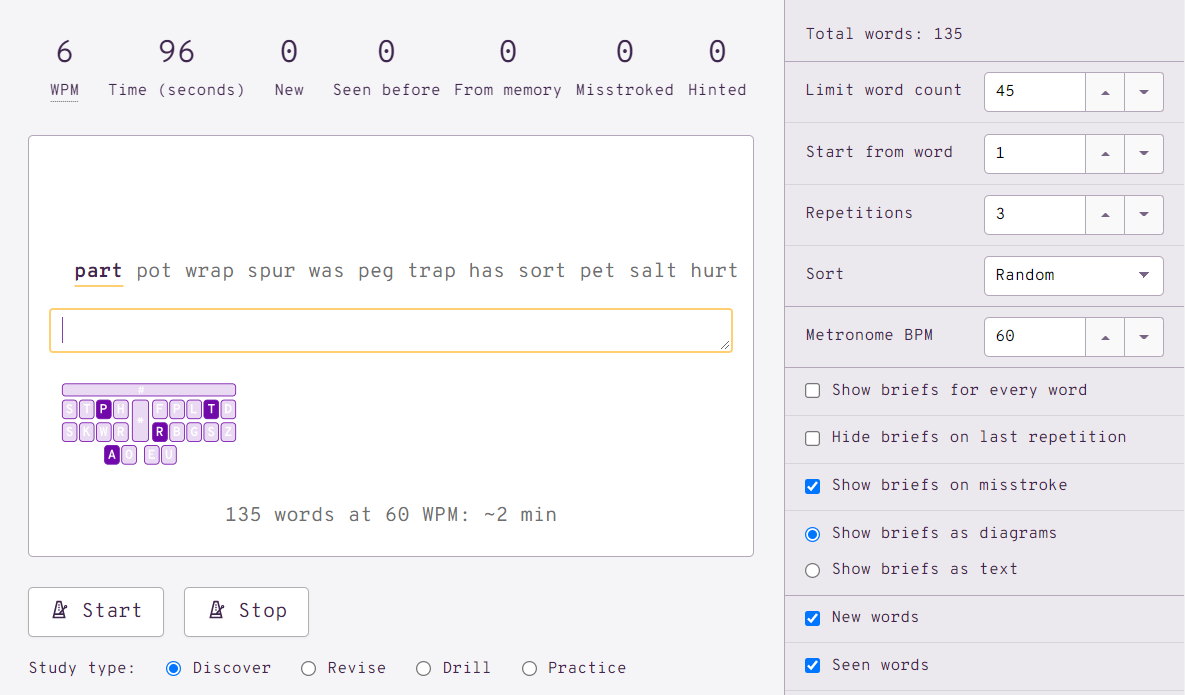The image size is (1185, 695).
Task: Select Show briefs as text option
Action: (x=813, y=570)
